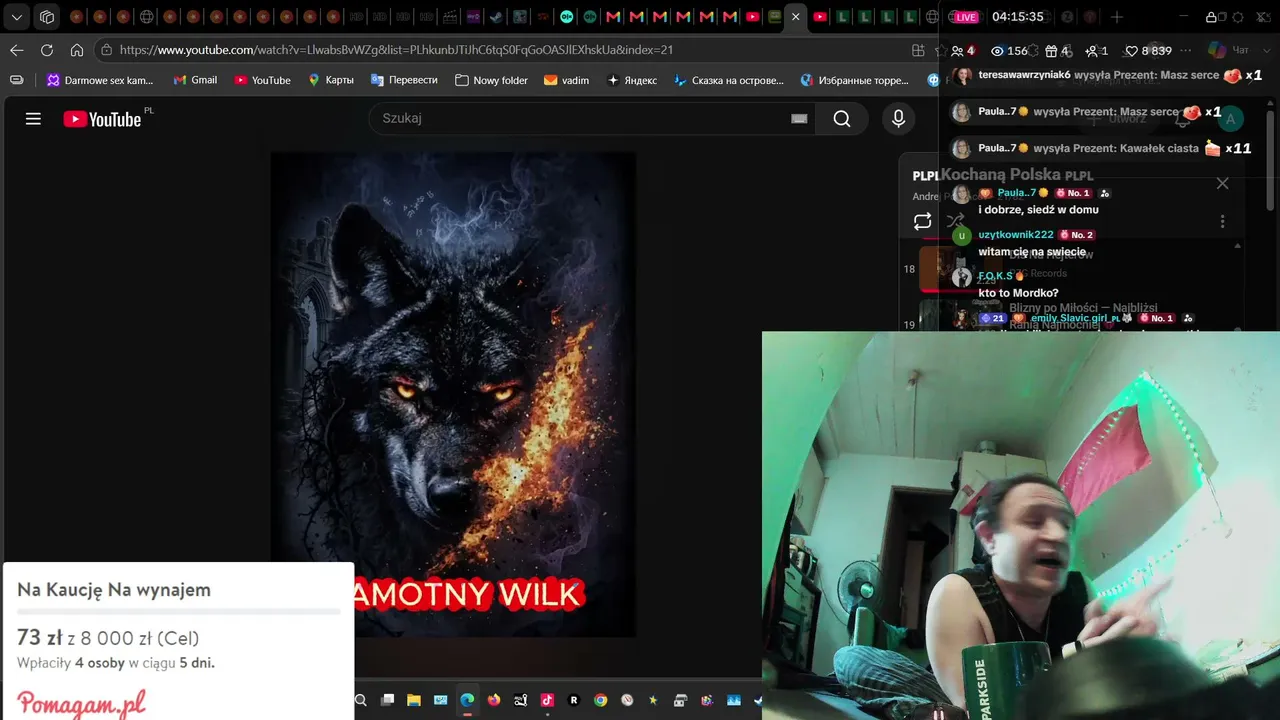
Task: Click the YouTube search magnifier button
Action: (842, 118)
